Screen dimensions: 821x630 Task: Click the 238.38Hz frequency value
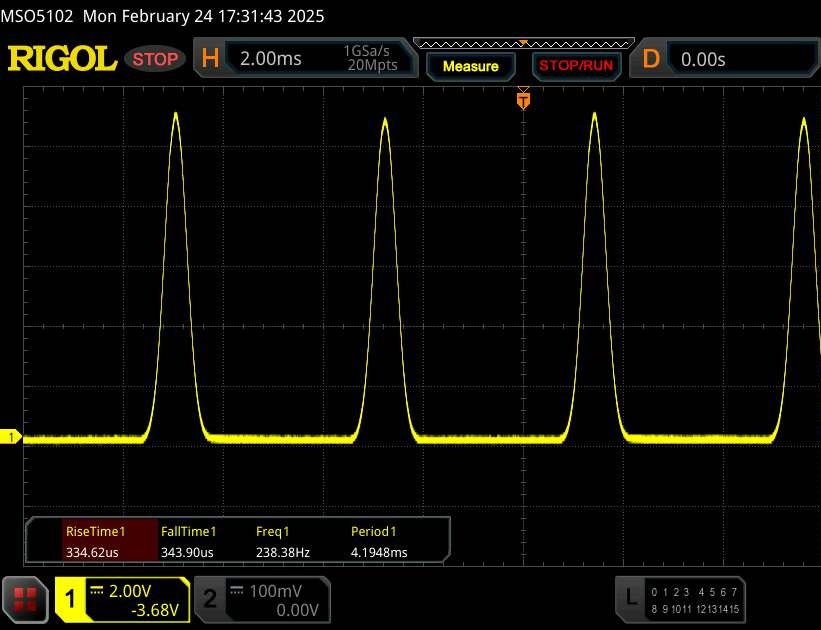(x=283, y=552)
